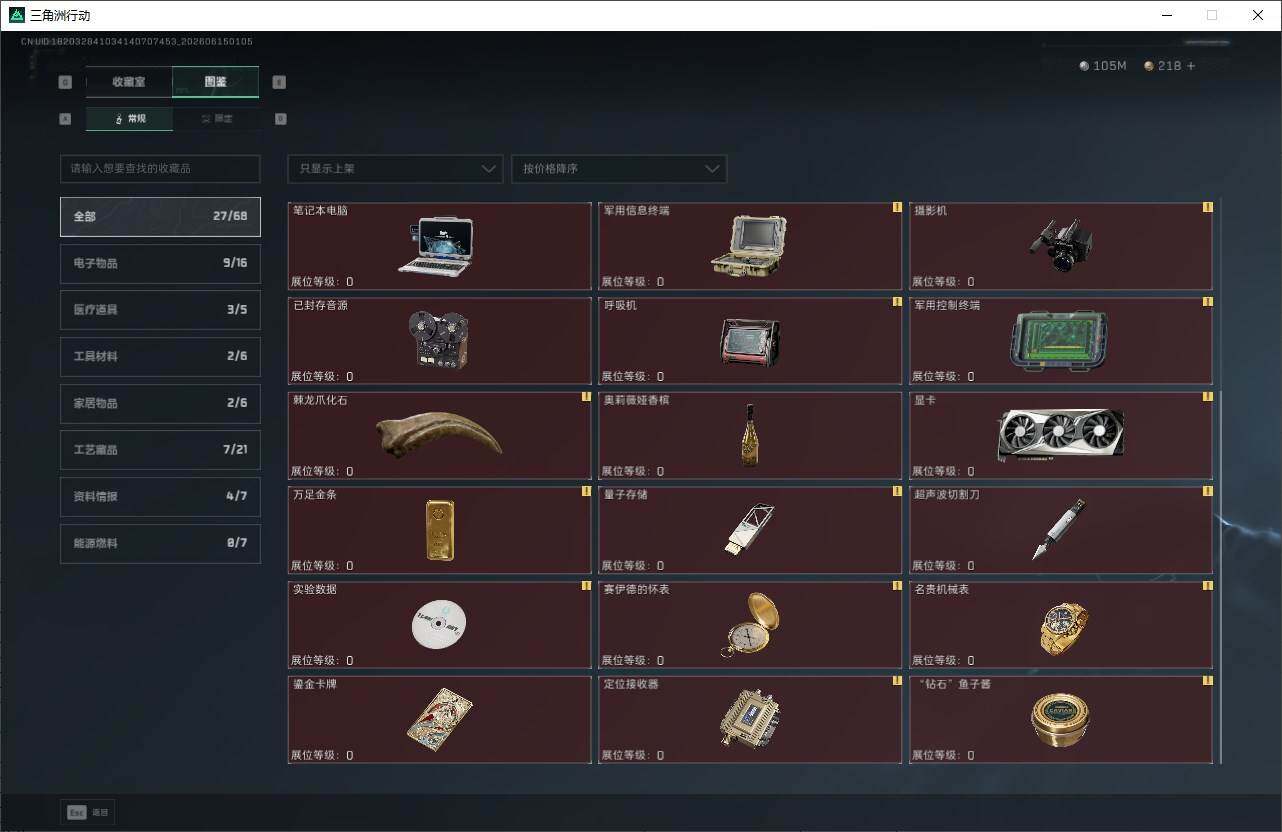The height and width of the screenshot is (832, 1282).
Task: Click the E key hint right of 图鉴
Action: (279, 82)
